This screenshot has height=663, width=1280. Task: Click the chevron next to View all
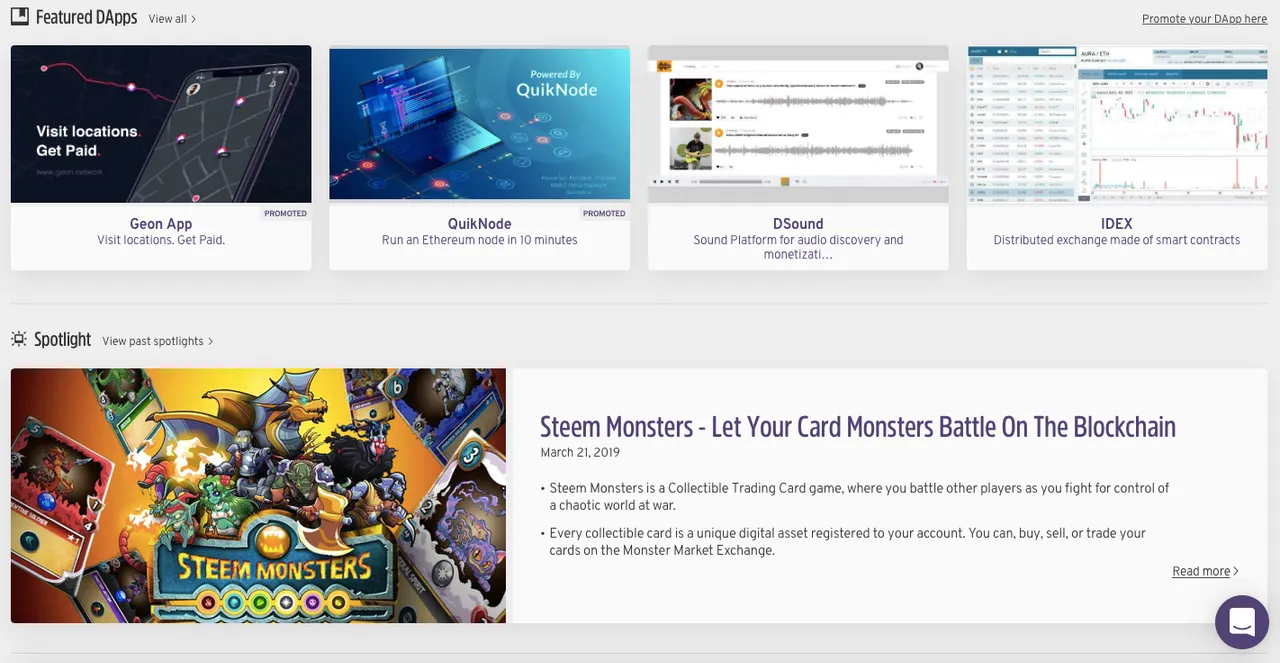click(193, 19)
